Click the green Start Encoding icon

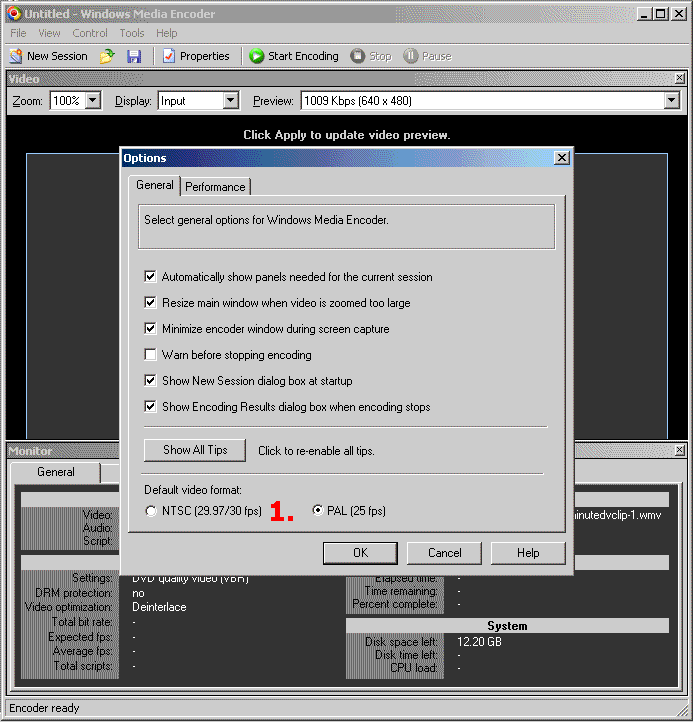[256, 56]
